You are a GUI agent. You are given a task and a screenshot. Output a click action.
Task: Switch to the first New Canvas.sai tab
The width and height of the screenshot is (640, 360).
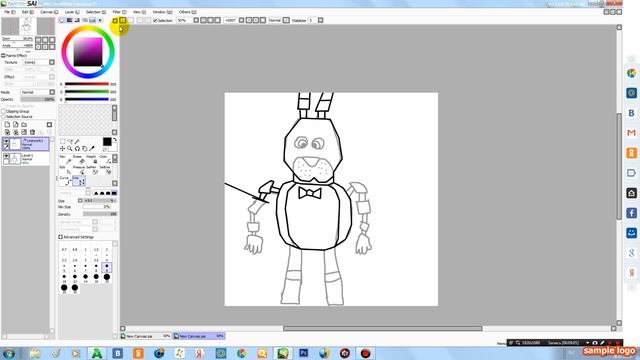[x=146, y=336]
